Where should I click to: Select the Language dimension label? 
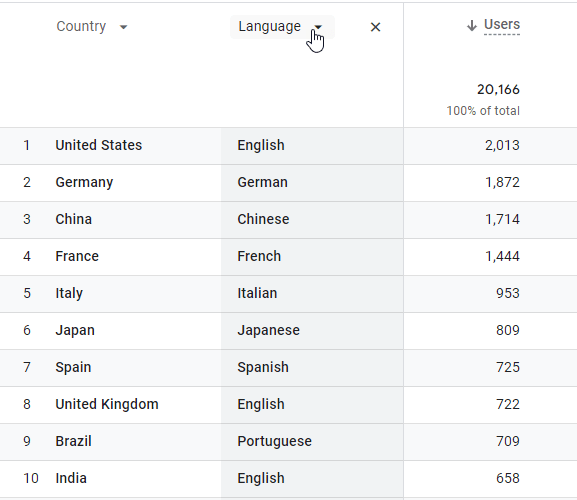tap(269, 26)
